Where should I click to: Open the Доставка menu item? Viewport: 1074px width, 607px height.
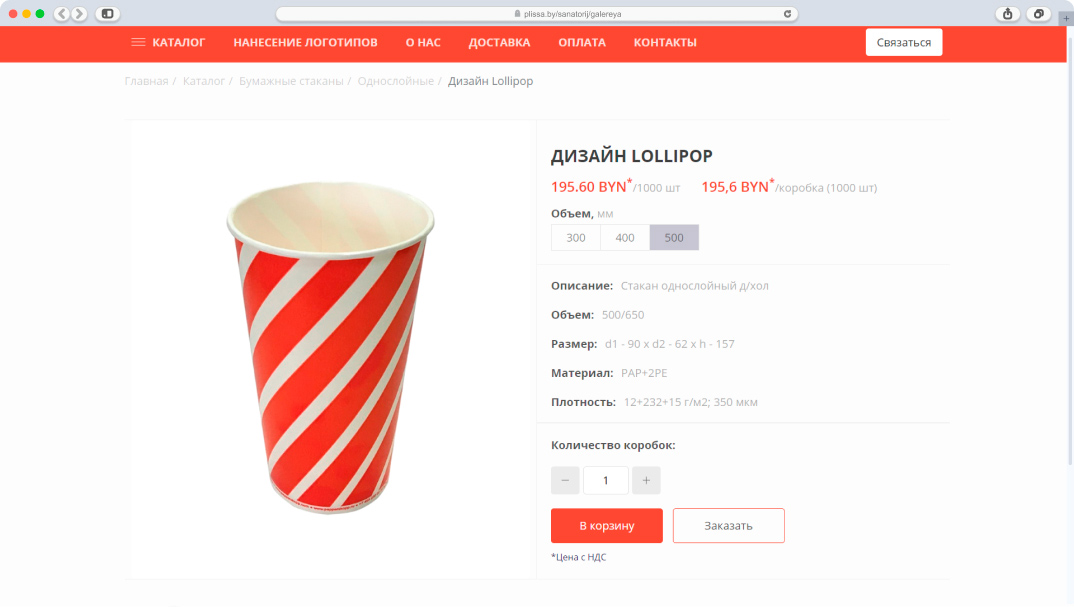tap(499, 42)
